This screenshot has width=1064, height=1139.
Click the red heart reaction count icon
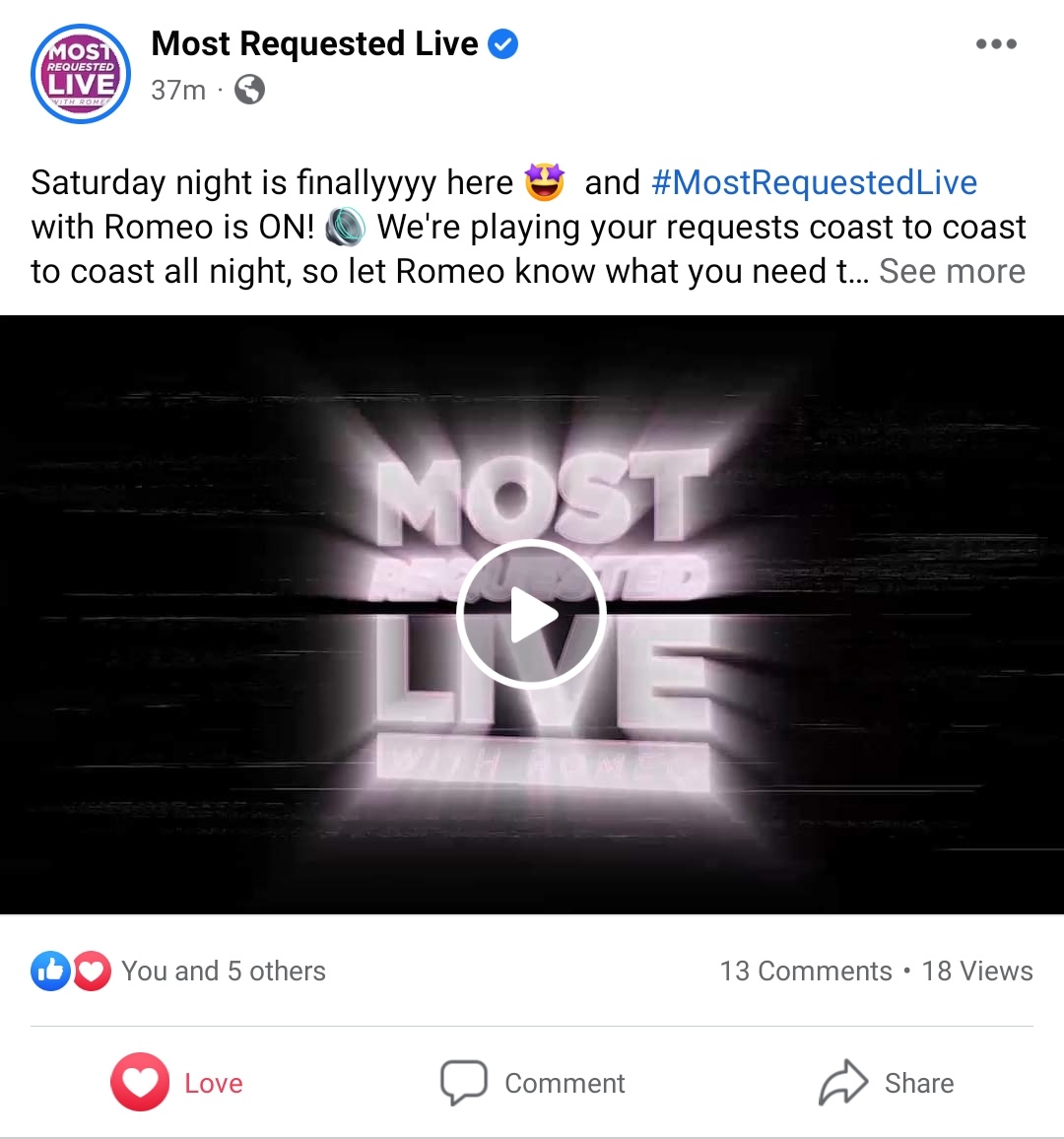tap(92, 971)
